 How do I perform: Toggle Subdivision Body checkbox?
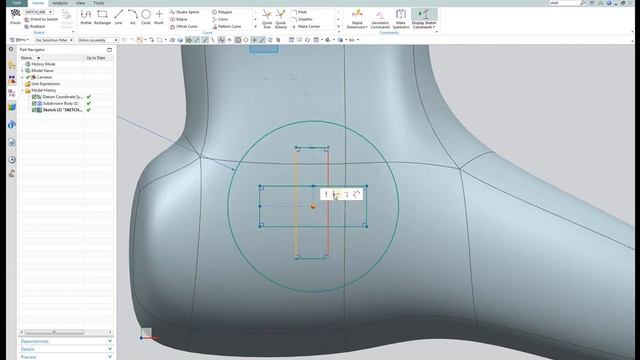click(34, 103)
